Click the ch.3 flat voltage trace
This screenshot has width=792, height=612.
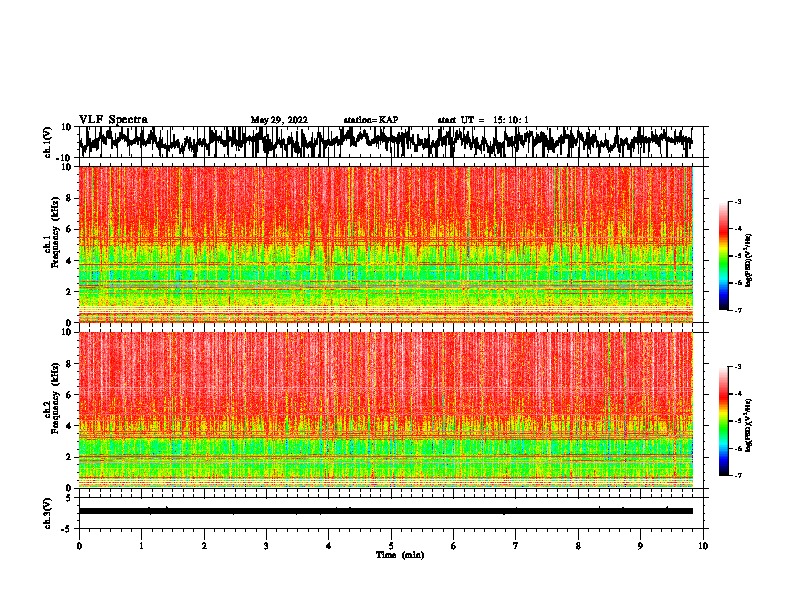tap(386, 511)
